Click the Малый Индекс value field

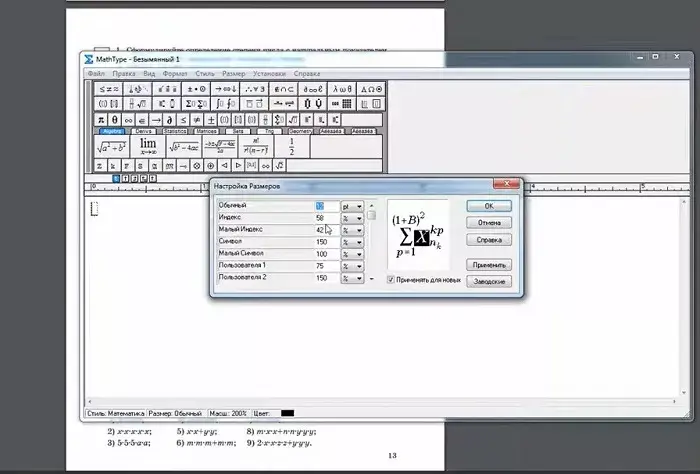click(326, 229)
